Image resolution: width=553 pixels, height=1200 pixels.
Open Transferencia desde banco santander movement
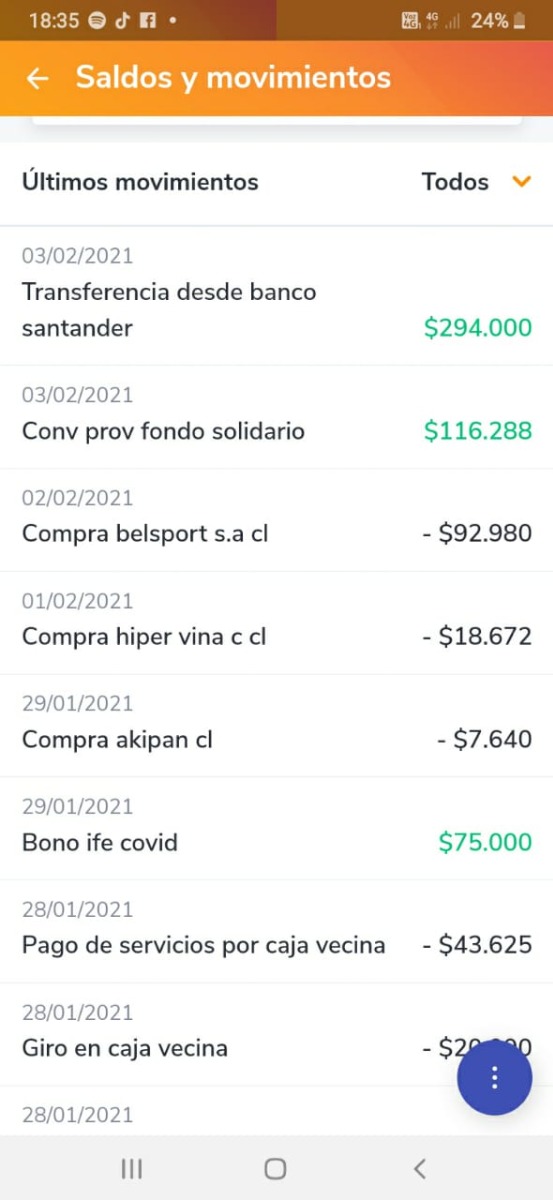[x=276, y=296]
